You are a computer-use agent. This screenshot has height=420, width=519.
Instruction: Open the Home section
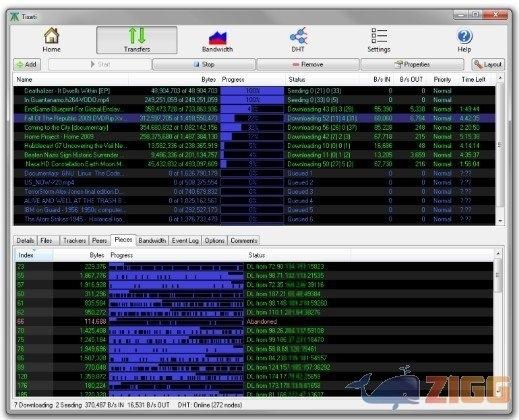pos(52,40)
